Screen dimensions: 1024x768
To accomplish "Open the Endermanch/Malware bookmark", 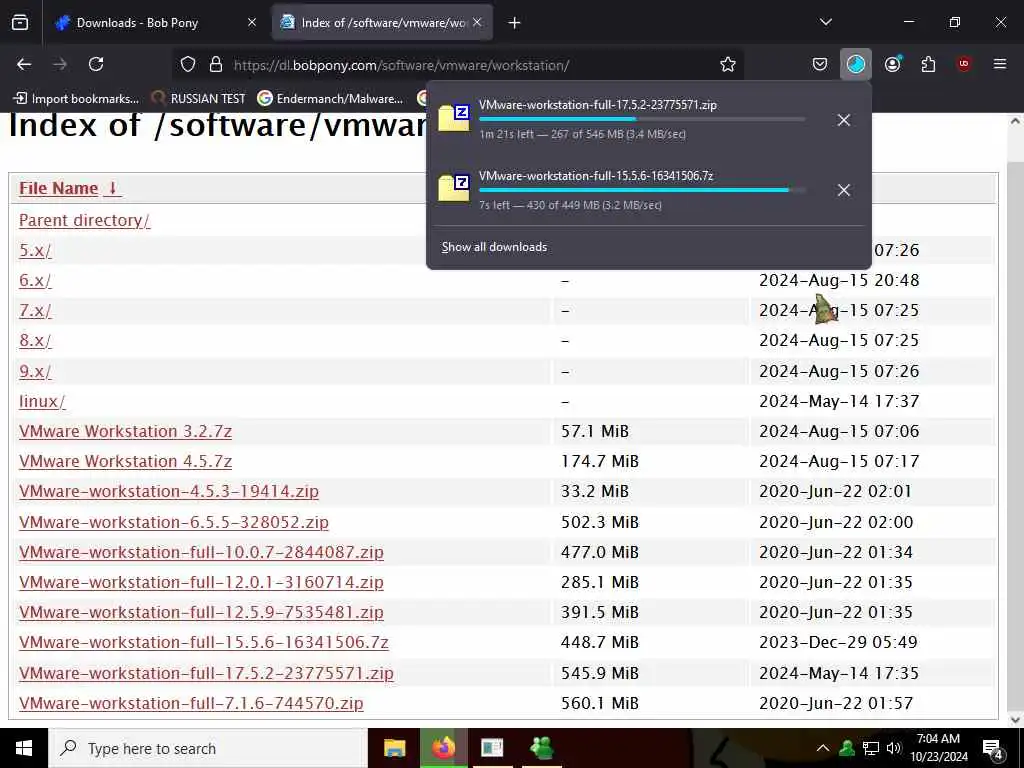I will pyautogui.click(x=330, y=99).
